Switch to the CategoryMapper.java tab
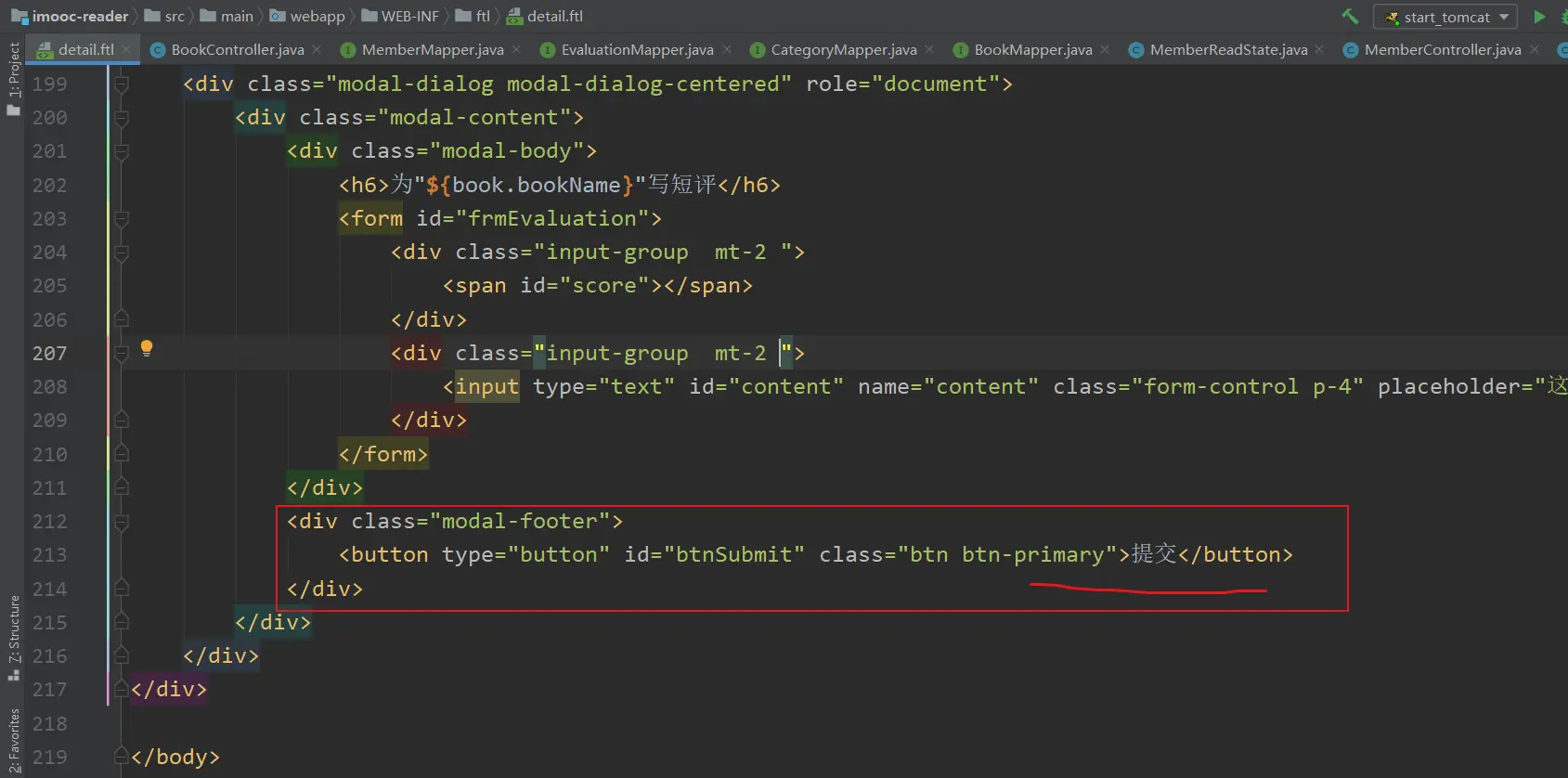The width and height of the screenshot is (1568, 778). point(834,49)
